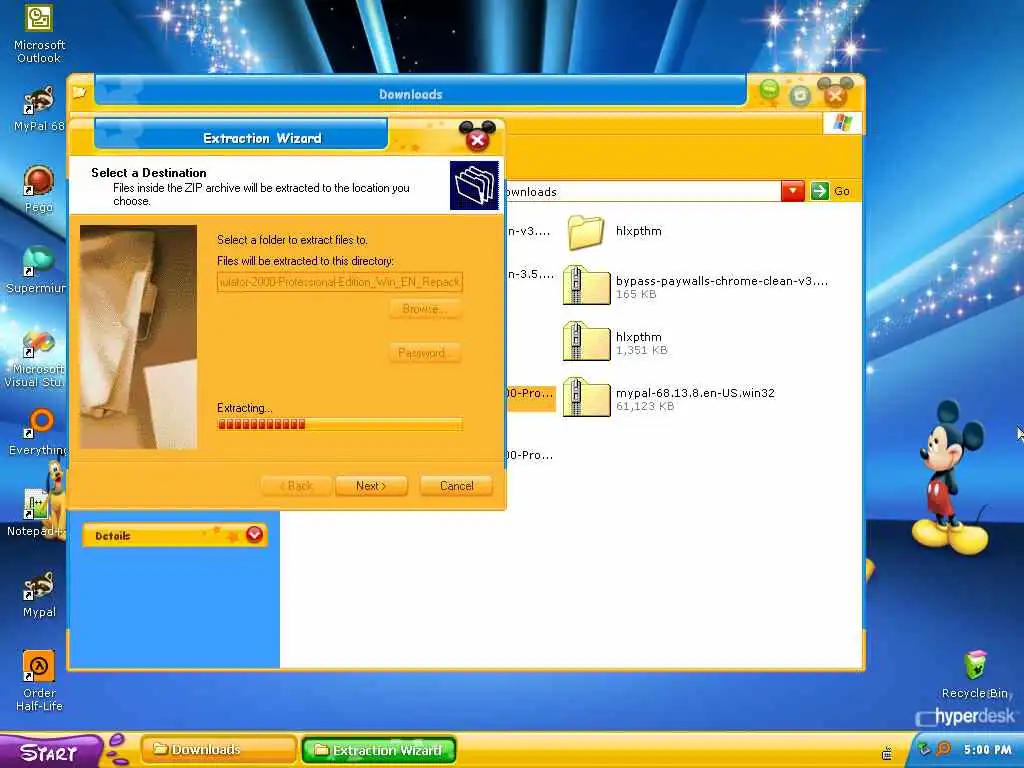
Task: Expand the Details panel in Downloads sidebar
Action: (254, 535)
